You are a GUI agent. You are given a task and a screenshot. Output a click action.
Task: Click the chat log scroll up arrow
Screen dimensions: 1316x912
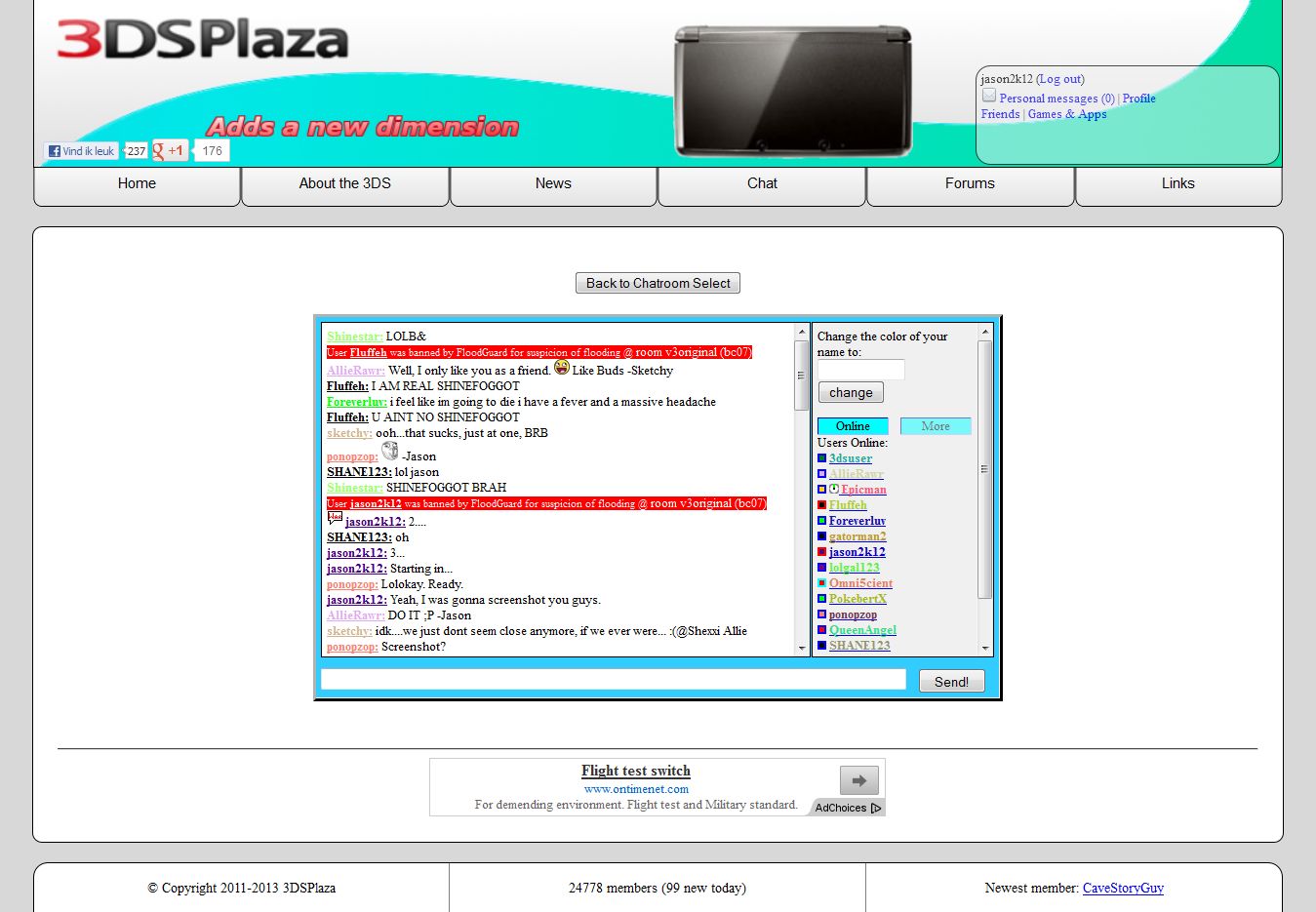[x=802, y=333]
